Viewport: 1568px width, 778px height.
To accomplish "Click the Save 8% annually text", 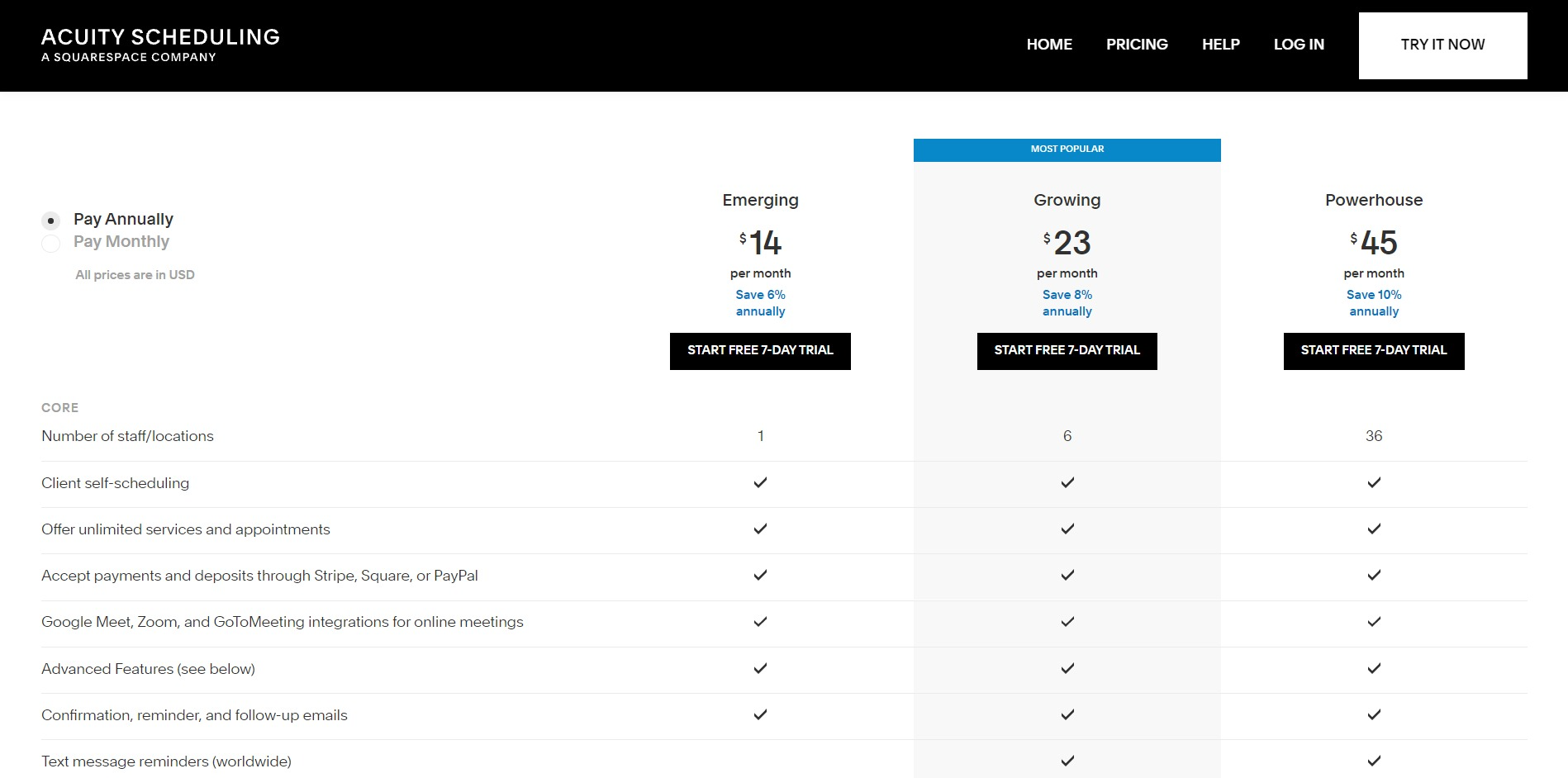I will tap(1067, 303).
